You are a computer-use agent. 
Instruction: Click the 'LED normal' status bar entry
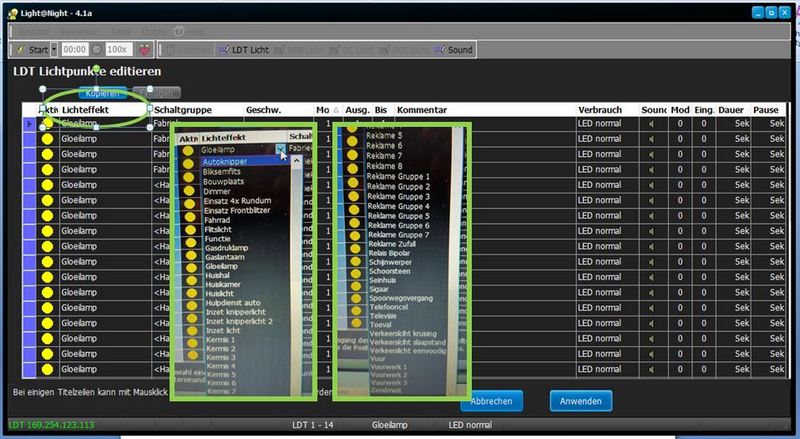point(470,425)
